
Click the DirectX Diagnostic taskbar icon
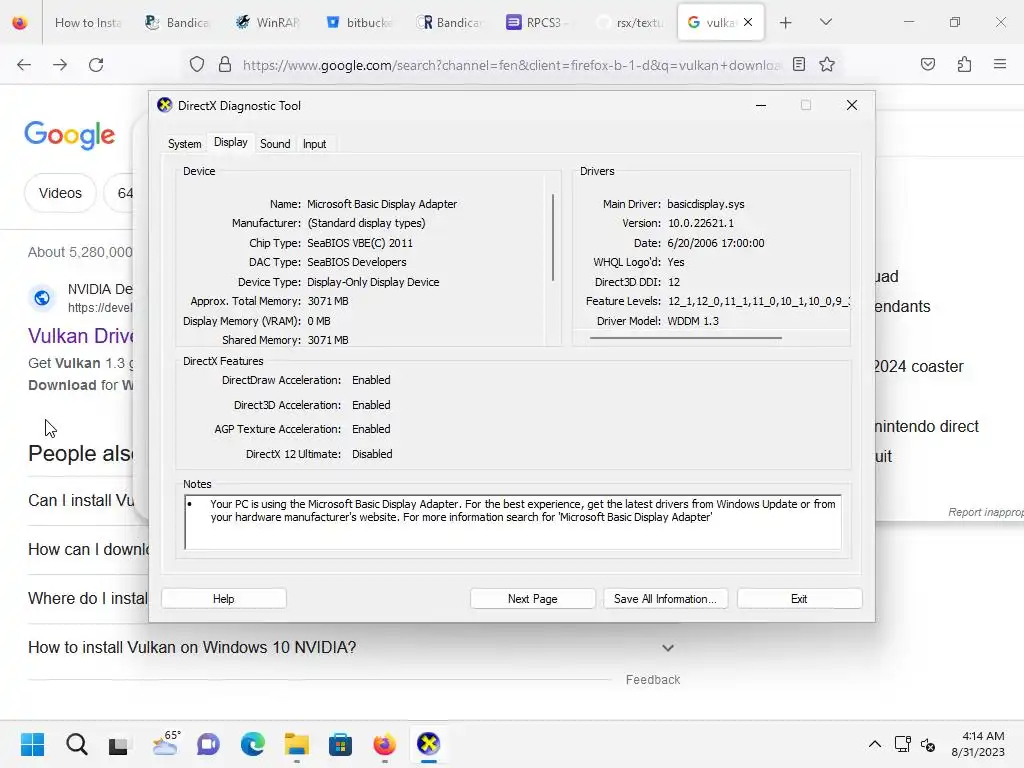429,744
